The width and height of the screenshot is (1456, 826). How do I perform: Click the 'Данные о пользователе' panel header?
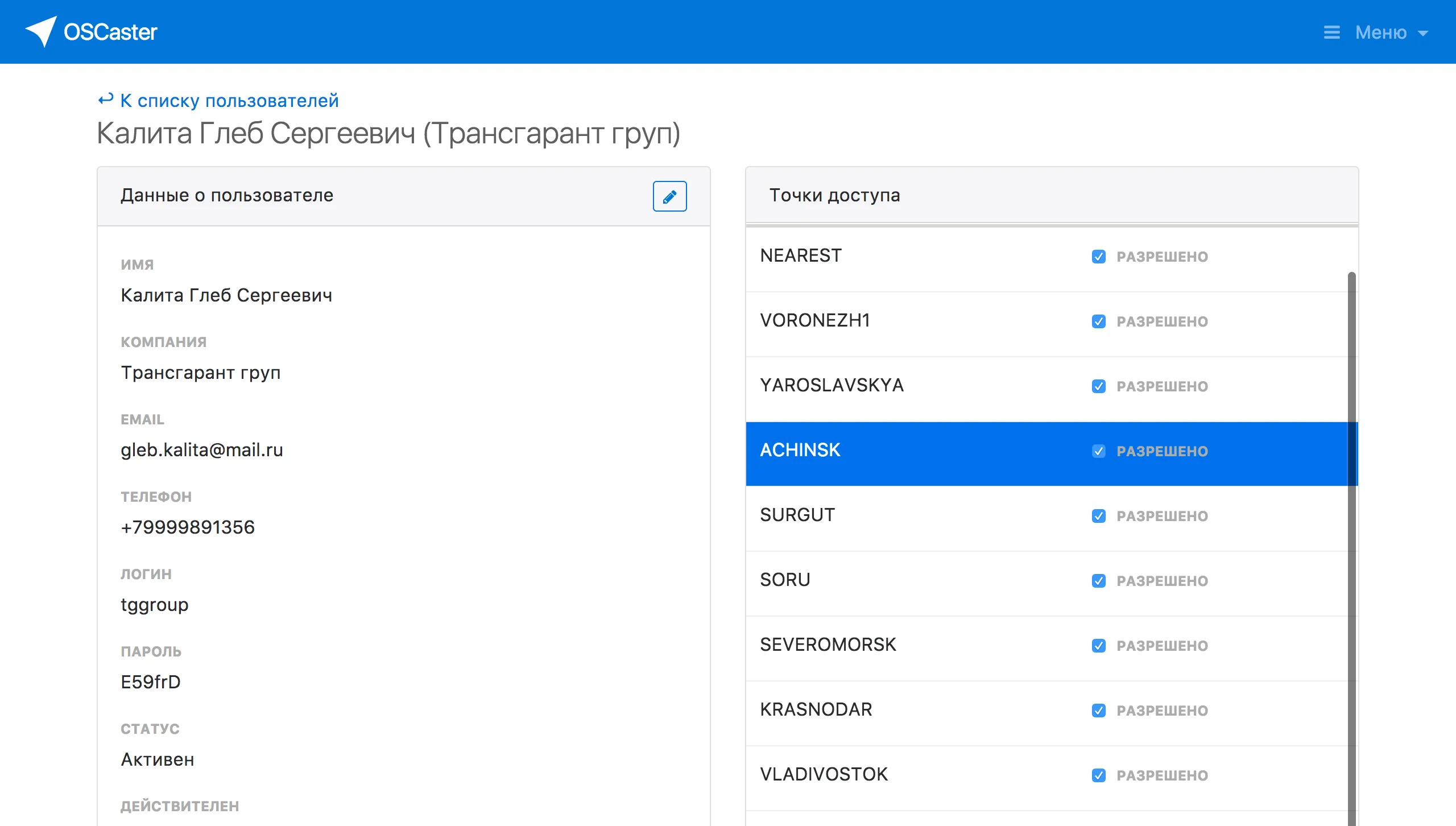pyautogui.click(x=227, y=195)
